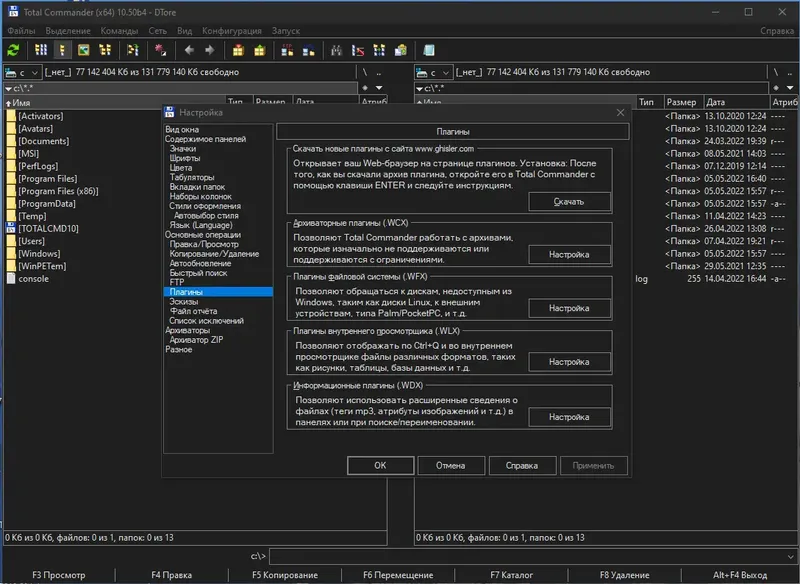Expand the command line history dropdown
Image resolution: width=800 pixels, height=584 pixels.
coord(790,555)
